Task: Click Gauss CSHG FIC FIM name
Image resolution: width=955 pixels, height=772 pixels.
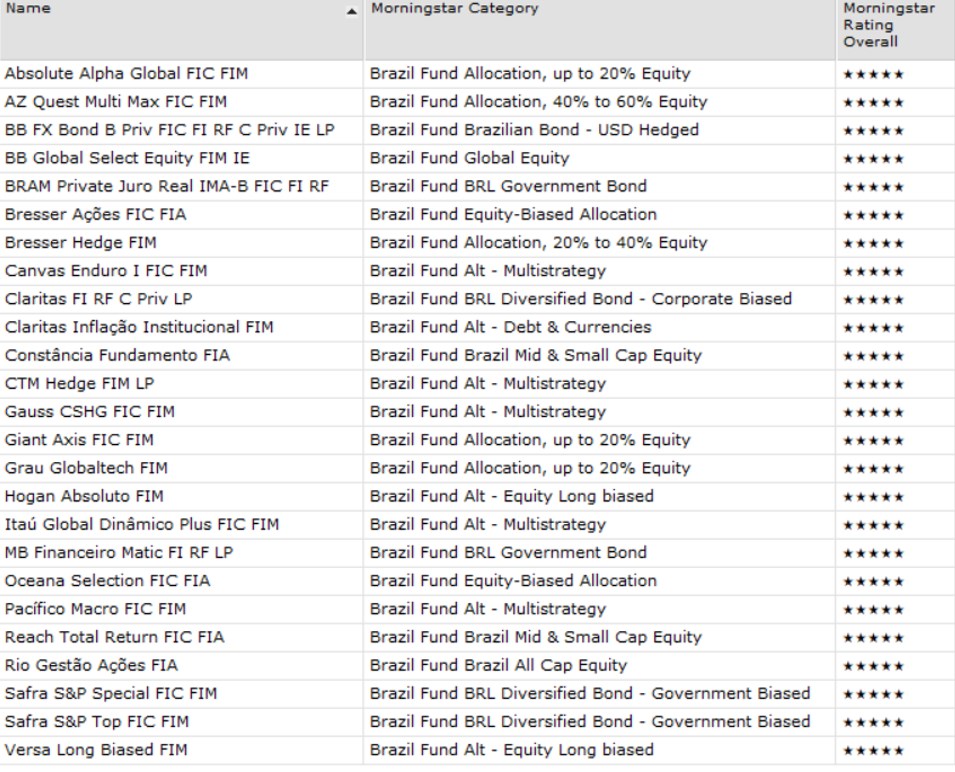Action: (89, 412)
